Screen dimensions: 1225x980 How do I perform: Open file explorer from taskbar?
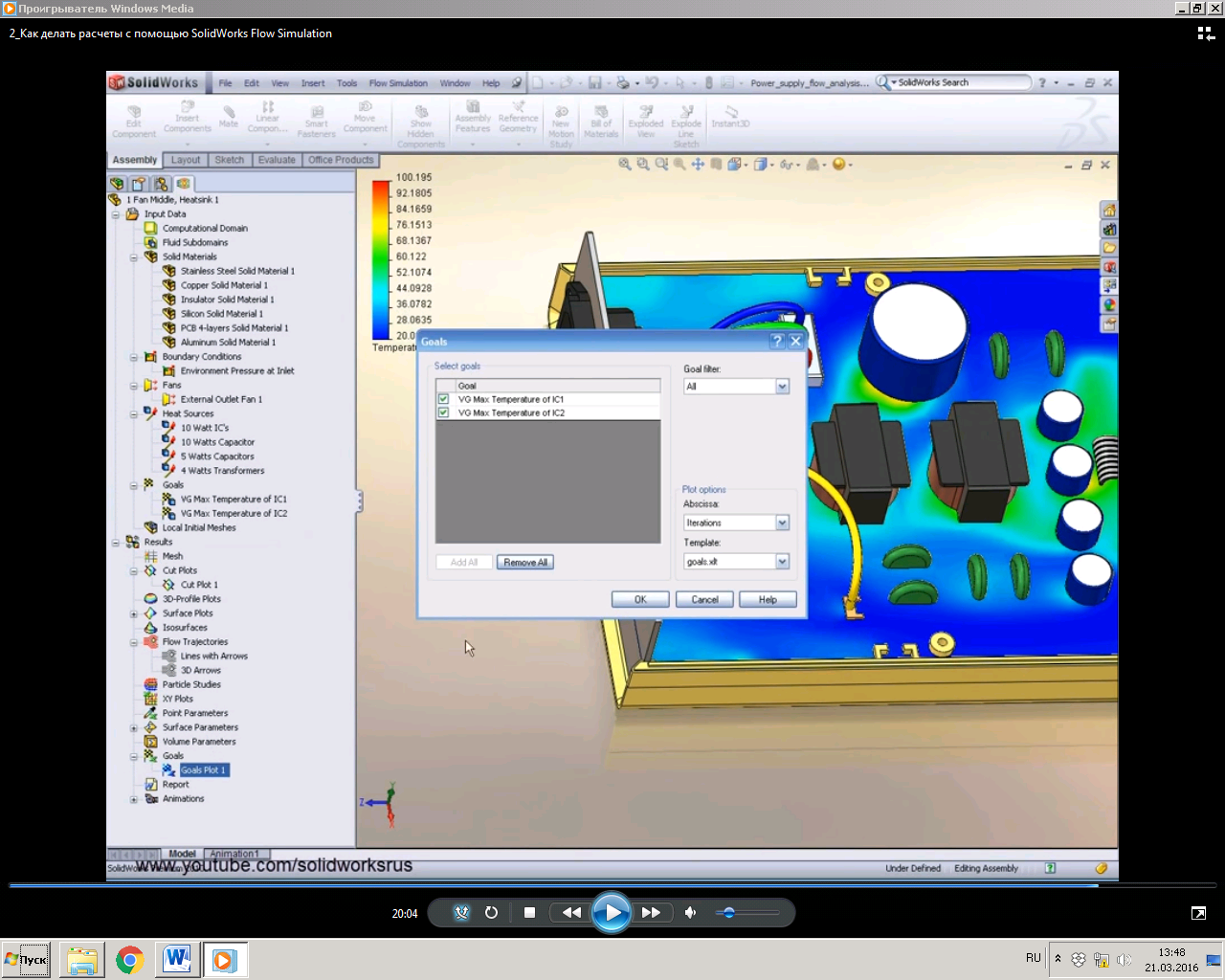tap(82, 960)
